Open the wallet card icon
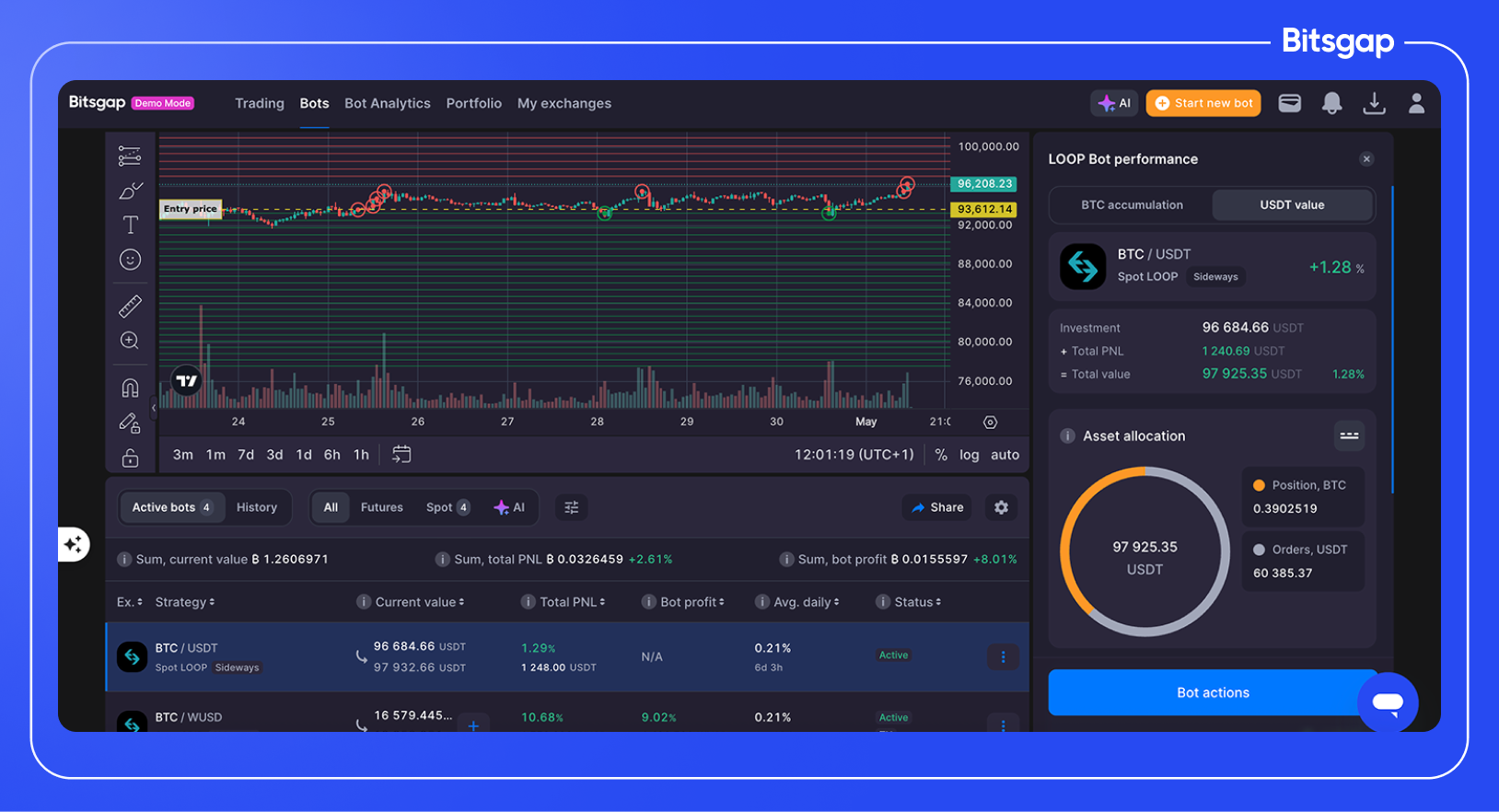Image resolution: width=1499 pixels, height=812 pixels. [x=1289, y=103]
